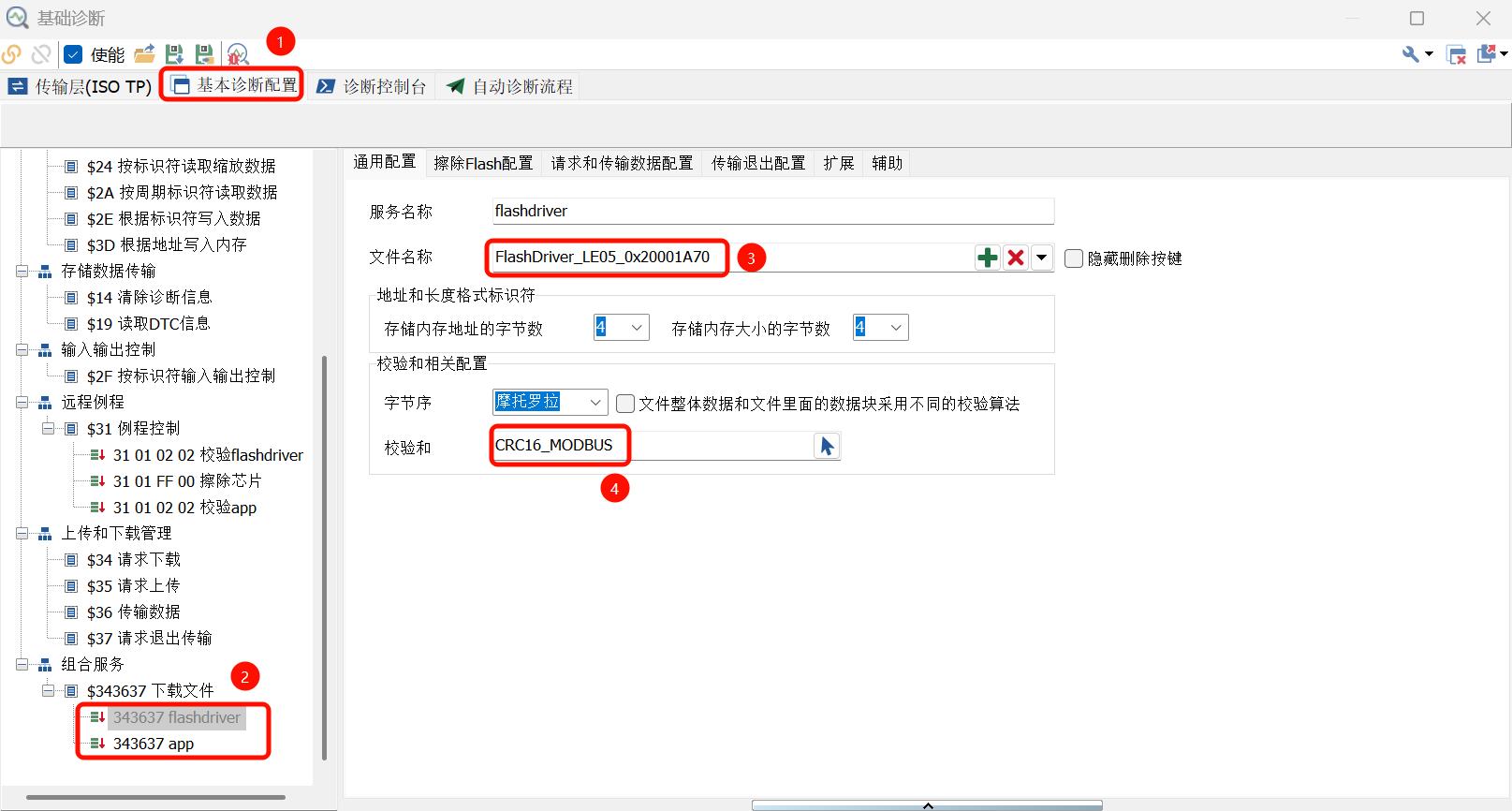1512x811 pixels.
Task: Switch to 基本诊断配置 tab
Action: coord(234,85)
